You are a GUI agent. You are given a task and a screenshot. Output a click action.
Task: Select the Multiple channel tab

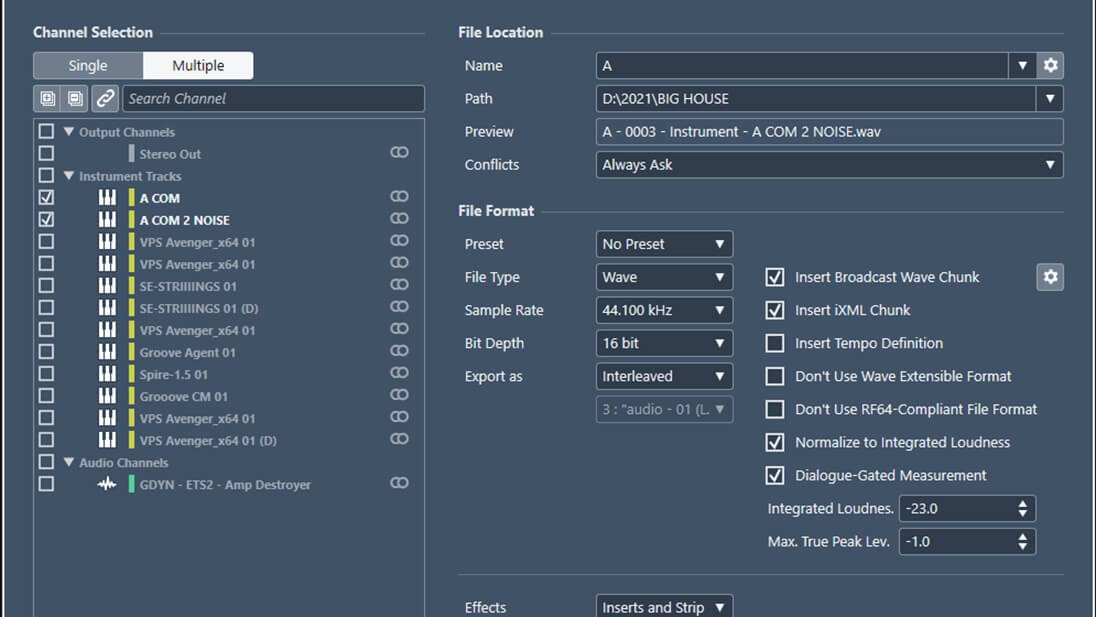[x=198, y=66]
